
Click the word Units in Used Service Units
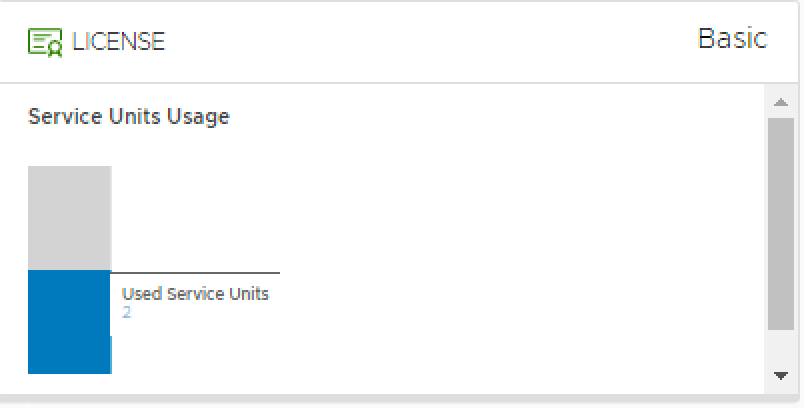[249, 294]
